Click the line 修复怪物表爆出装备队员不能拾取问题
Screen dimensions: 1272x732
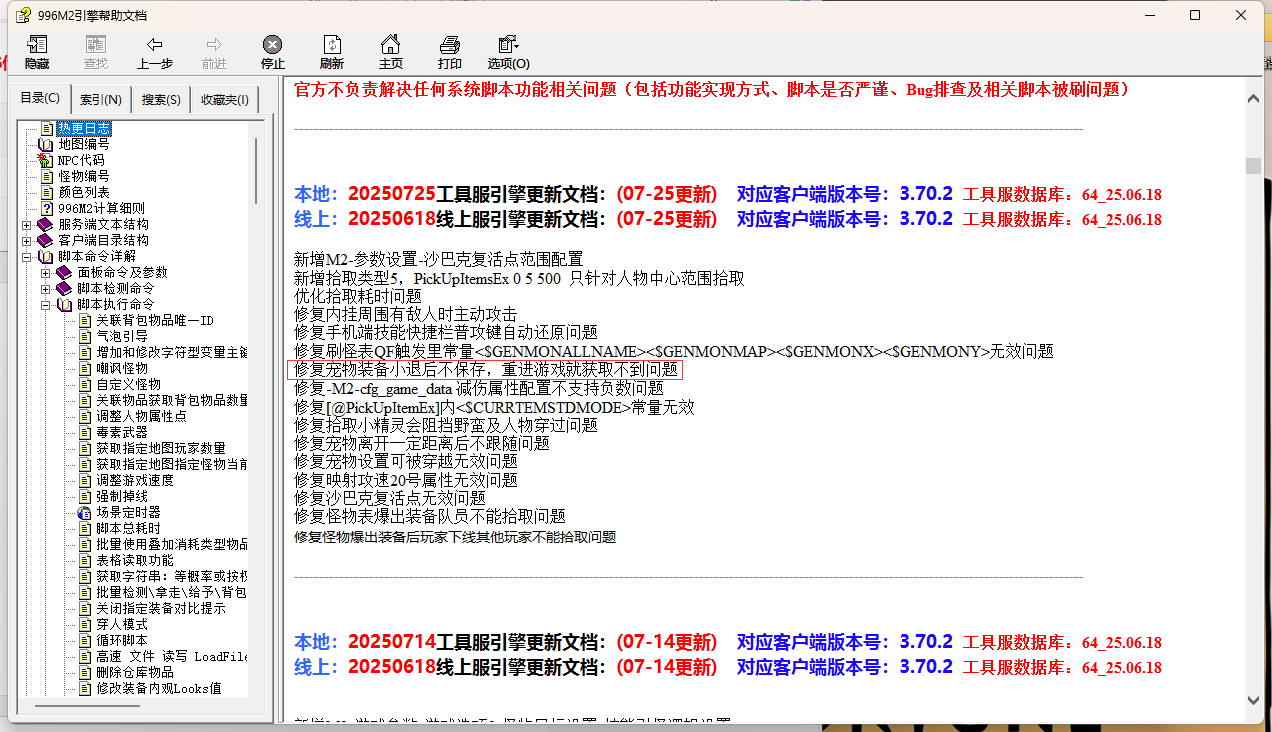point(430,516)
